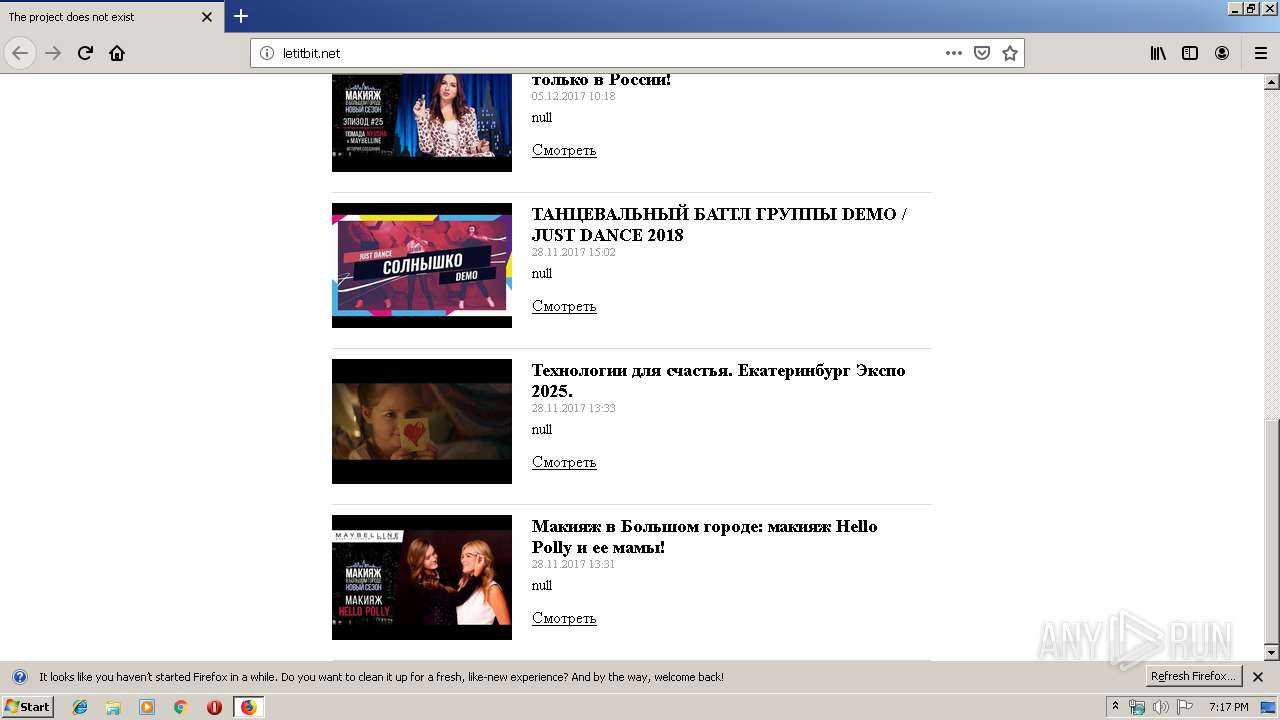Go back to previous page

tap(20, 53)
